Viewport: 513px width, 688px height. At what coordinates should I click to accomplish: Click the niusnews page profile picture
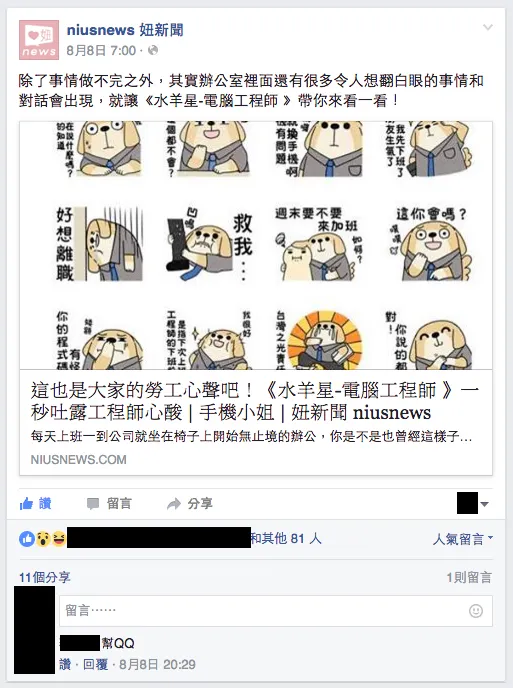point(39,39)
